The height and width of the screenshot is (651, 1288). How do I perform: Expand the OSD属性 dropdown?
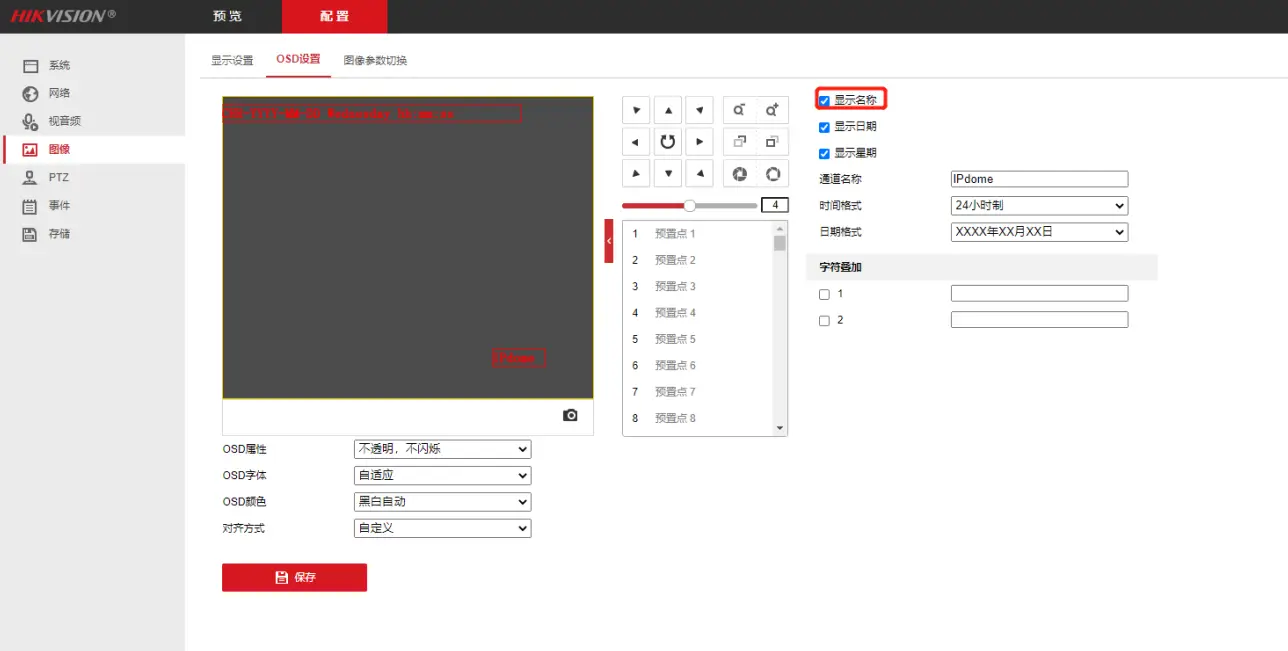[x=442, y=450]
